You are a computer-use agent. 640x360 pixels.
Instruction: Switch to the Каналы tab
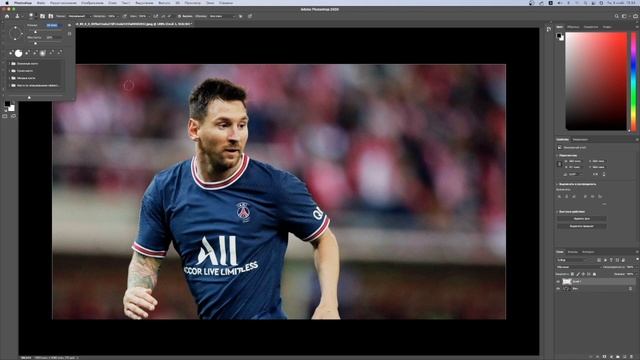click(x=573, y=252)
